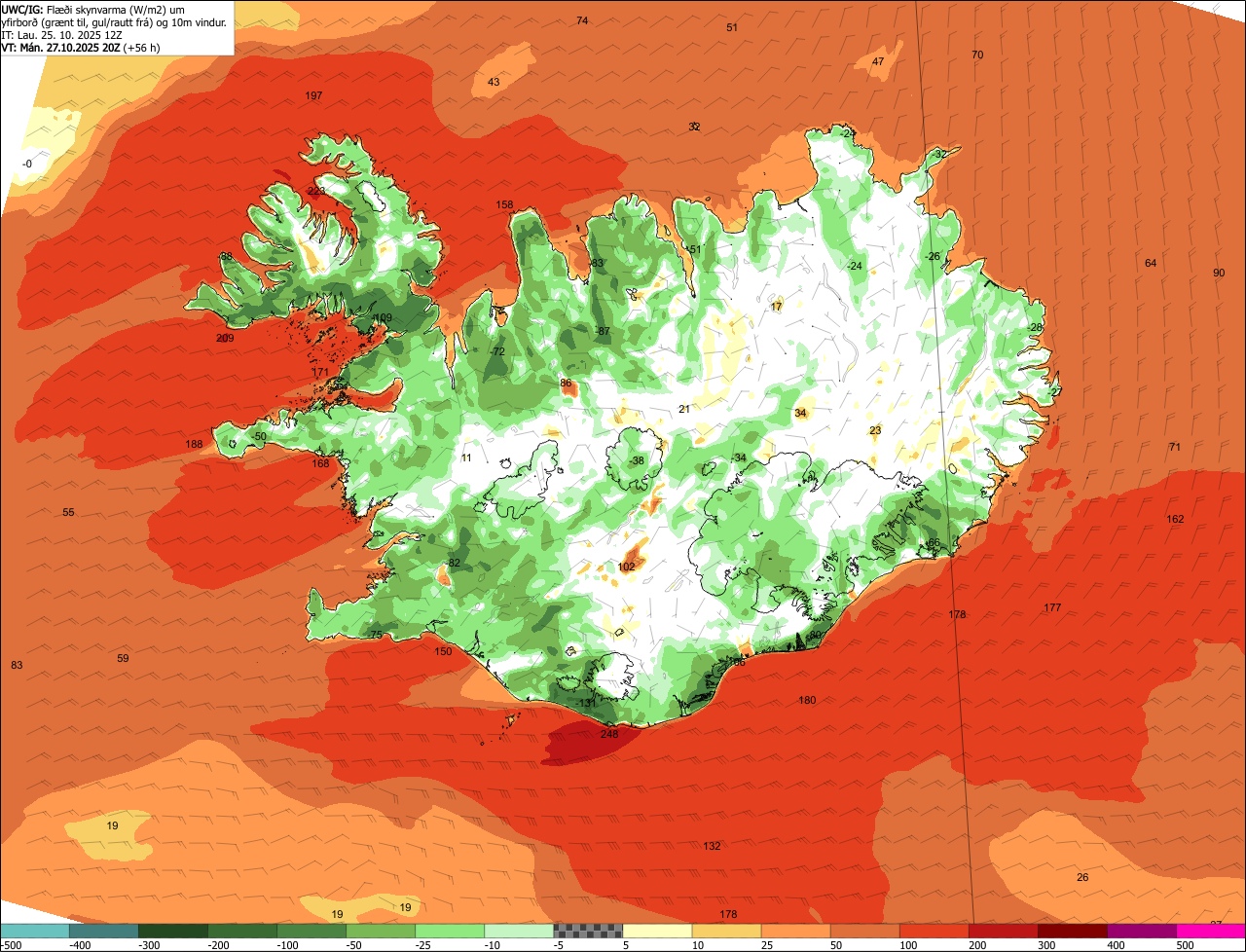Screen dimensions: 1246x952
Task: Choose the pale yellow legend swatch at 5
Action: click(657, 931)
